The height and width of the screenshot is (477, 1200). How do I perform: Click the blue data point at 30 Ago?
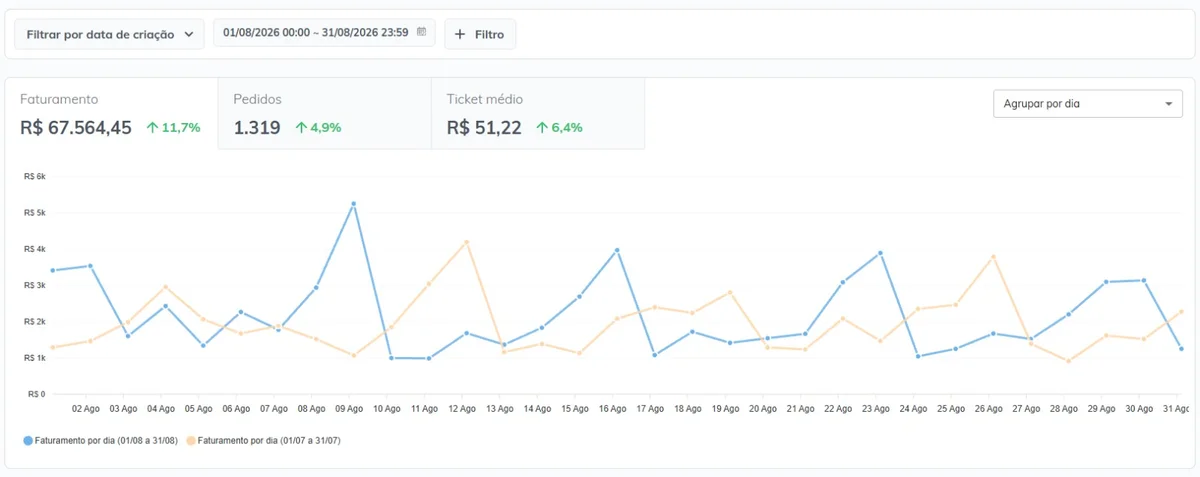point(1143,280)
